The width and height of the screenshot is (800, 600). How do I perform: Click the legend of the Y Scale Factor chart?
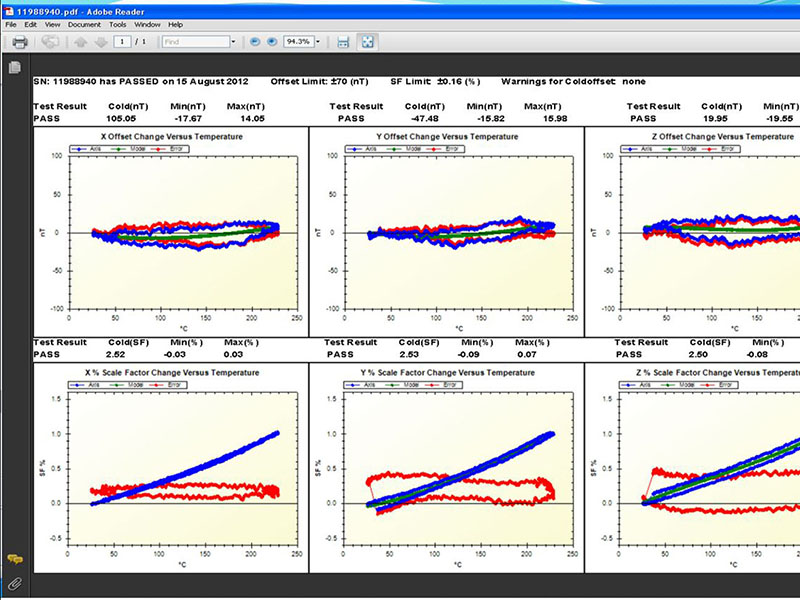click(403, 385)
